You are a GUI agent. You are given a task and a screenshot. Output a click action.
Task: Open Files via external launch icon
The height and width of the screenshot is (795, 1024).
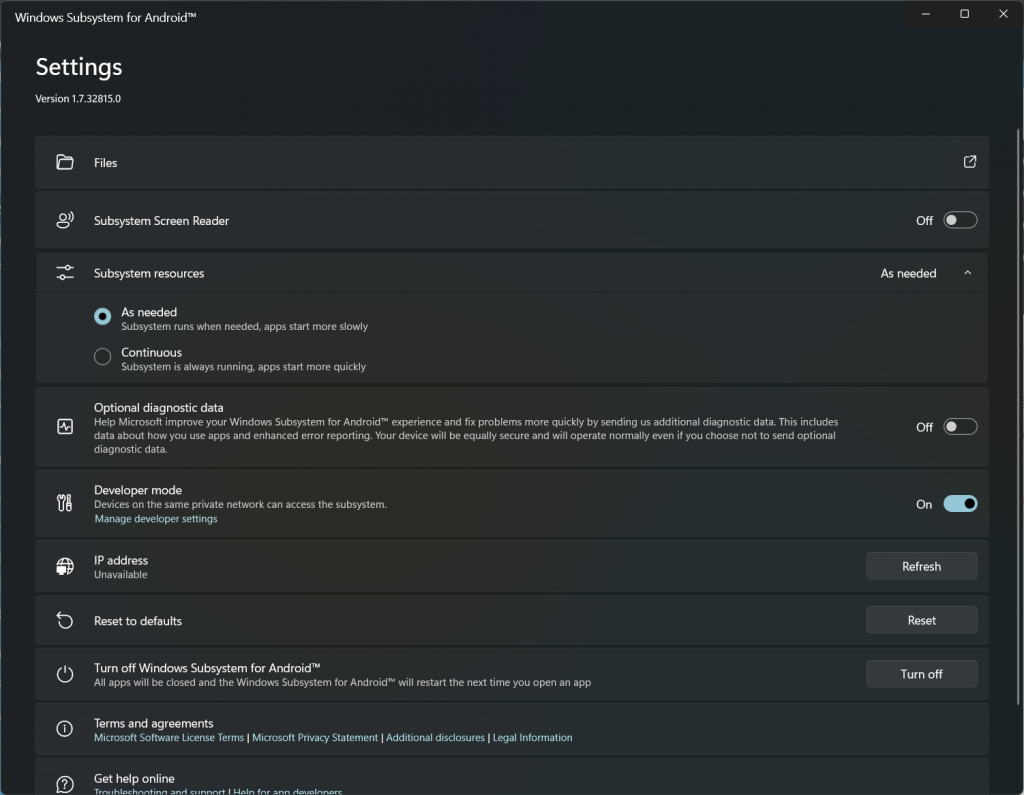click(969, 162)
